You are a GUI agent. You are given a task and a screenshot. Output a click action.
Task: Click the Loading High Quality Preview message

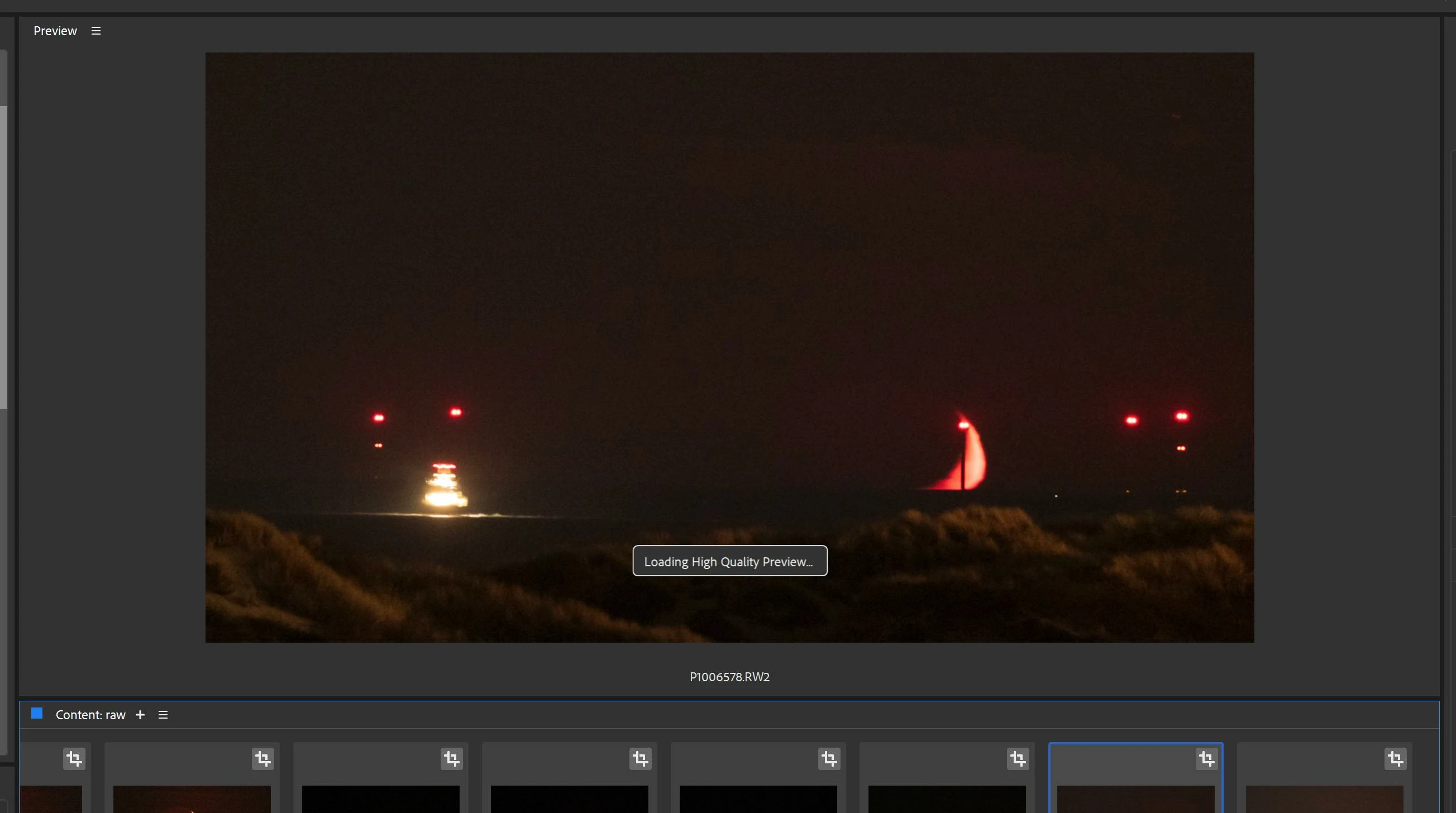pyautogui.click(x=729, y=561)
